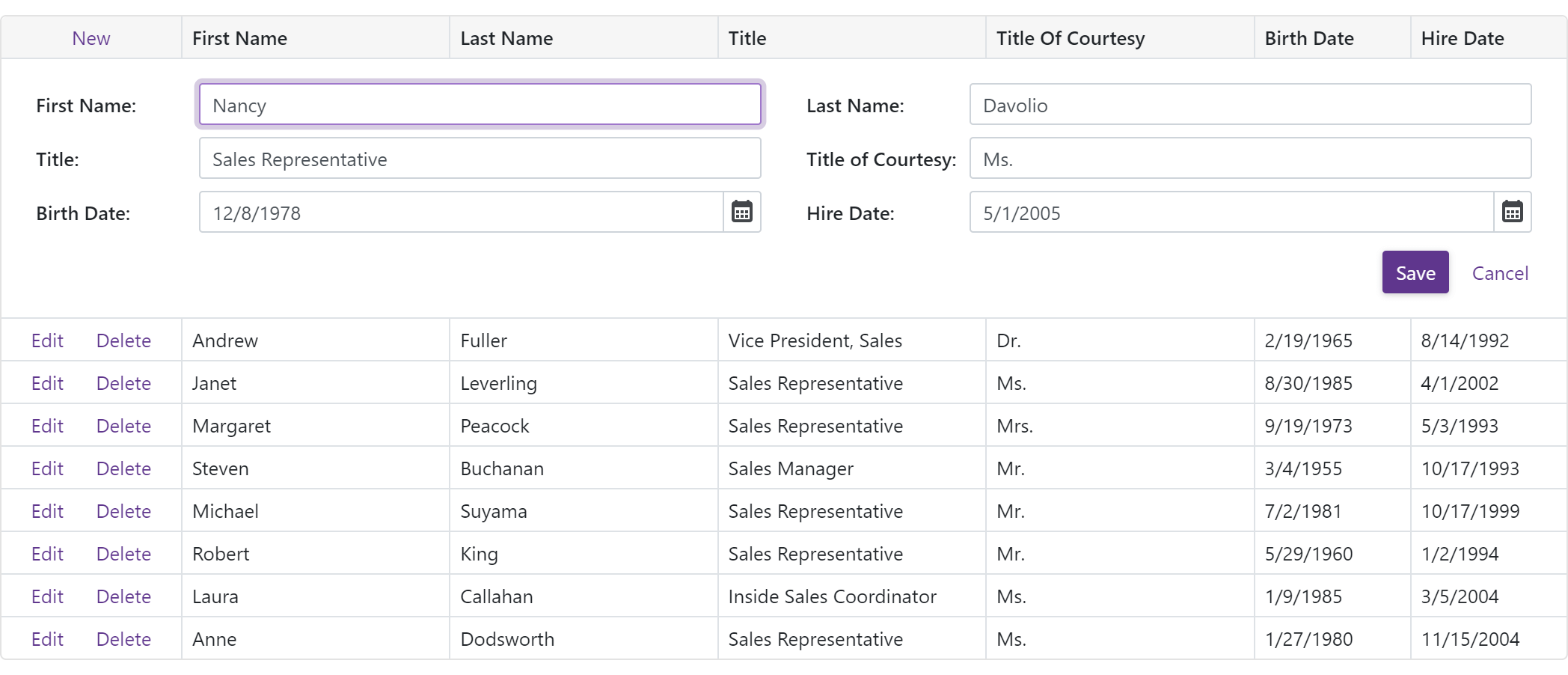The height and width of the screenshot is (675, 1568).
Task: Click the New link in header
Action: pos(91,38)
